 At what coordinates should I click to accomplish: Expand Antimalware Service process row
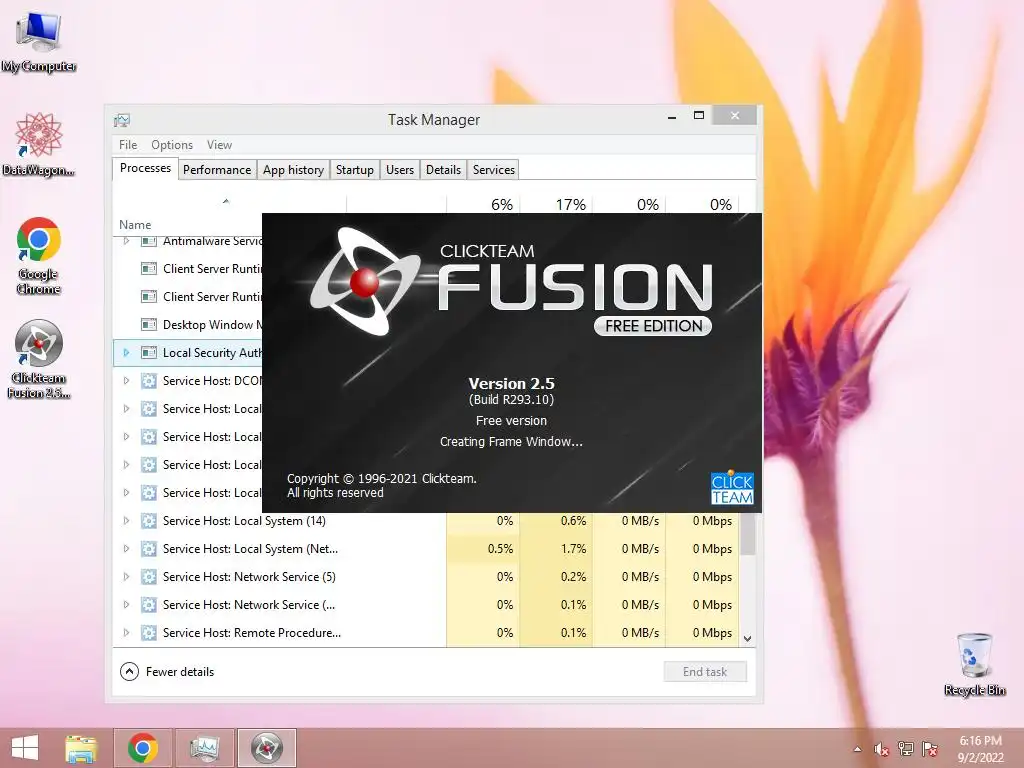point(126,241)
